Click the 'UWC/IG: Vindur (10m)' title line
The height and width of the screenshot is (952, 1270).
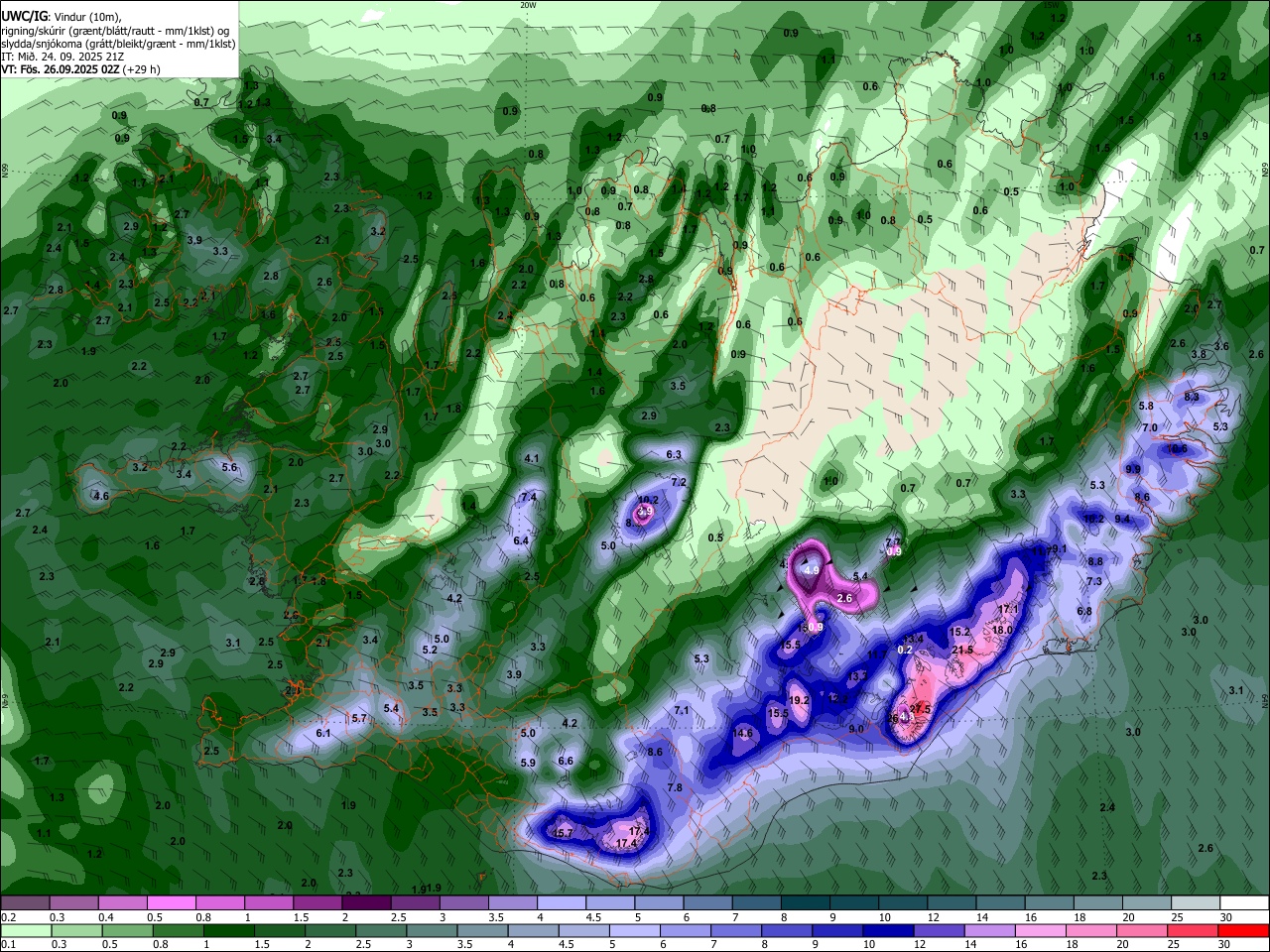click(61, 17)
